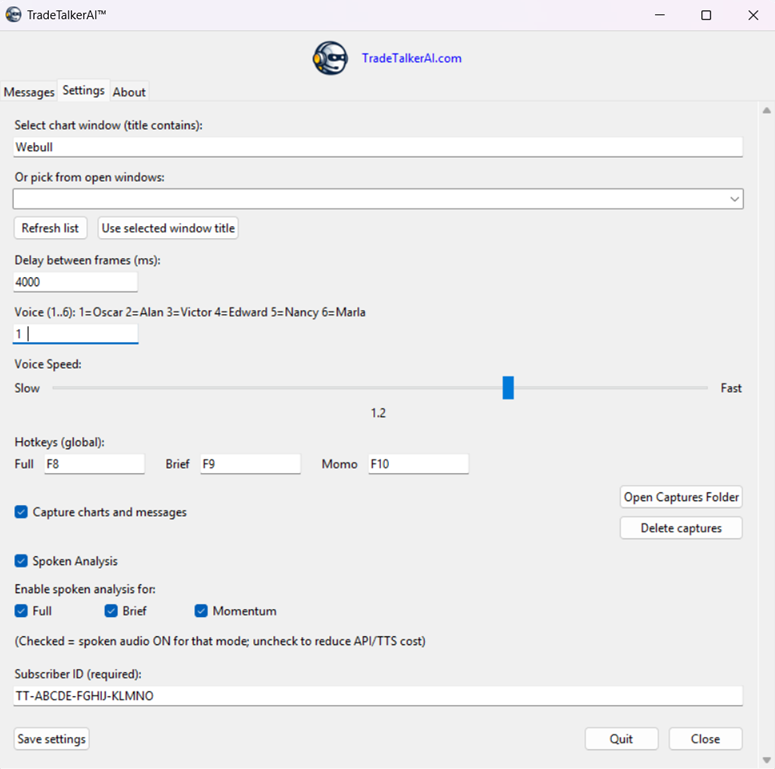
Task: Click scrollbar down arrow at bottom
Action: click(x=766, y=759)
